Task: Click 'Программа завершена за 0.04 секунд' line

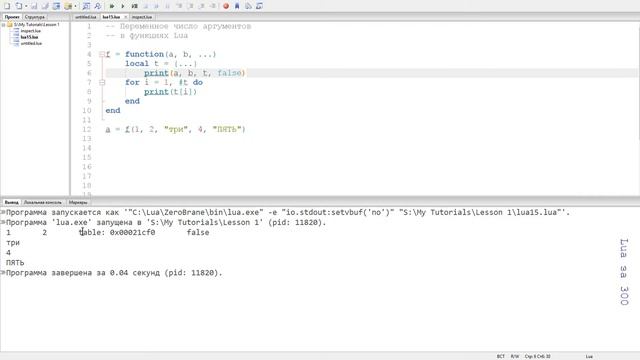Action: click(x=114, y=273)
